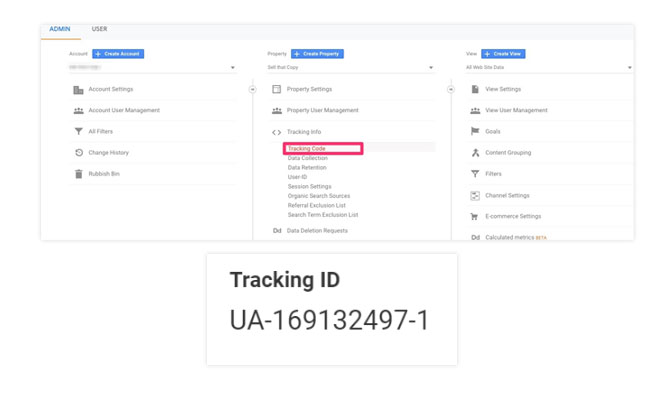Click the Account User Management people icon
The image size is (665, 395).
(78, 111)
